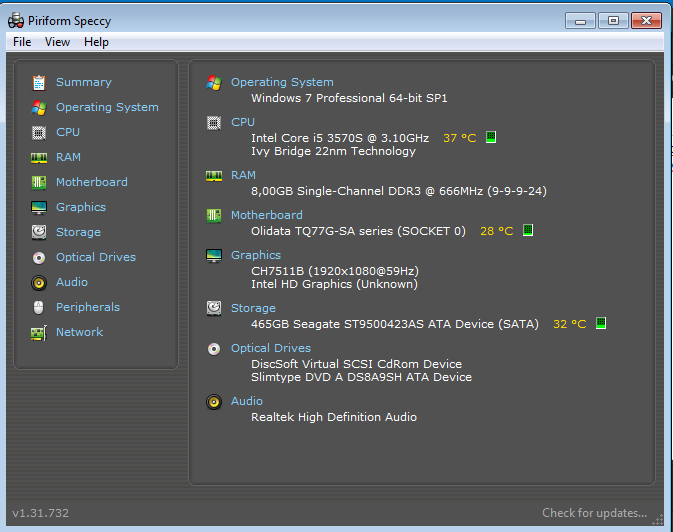
Task: Click the Operating System Windows flag sidebar icon
Action: tap(39, 107)
